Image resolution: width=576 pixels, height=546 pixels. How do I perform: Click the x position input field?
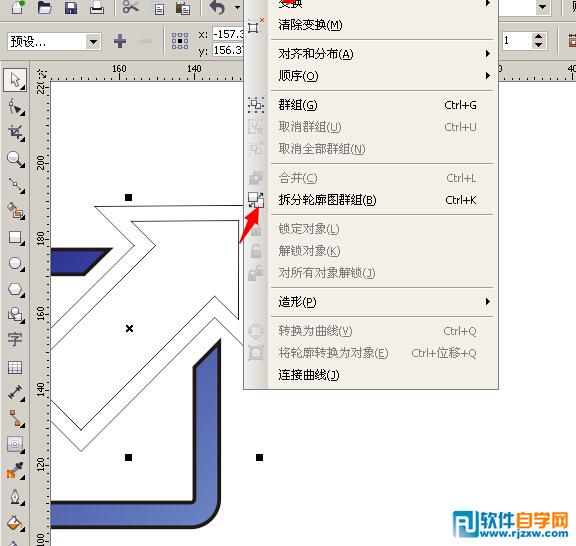pyautogui.click(x=228, y=34)
